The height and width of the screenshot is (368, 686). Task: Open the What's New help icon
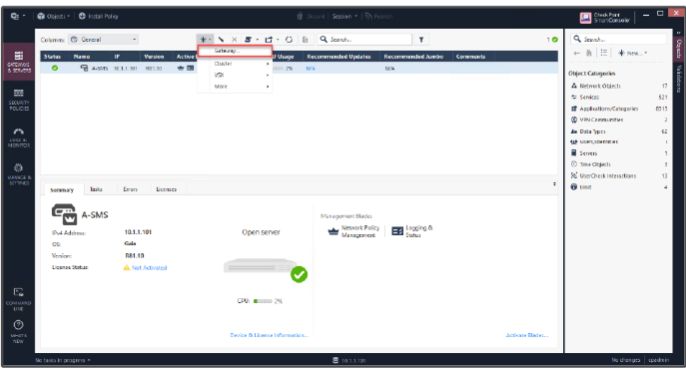point(18,331)
